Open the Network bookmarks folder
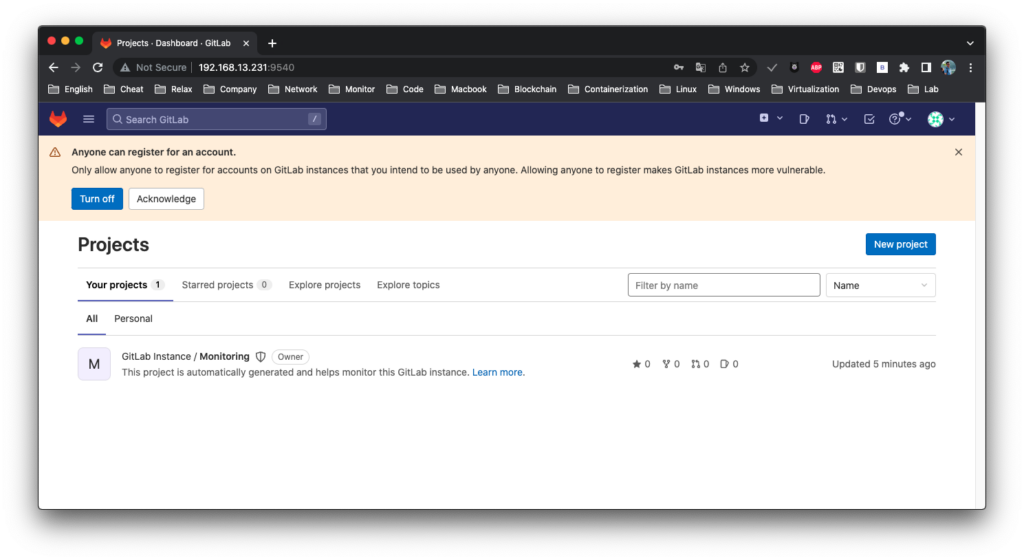 point(293,89)
